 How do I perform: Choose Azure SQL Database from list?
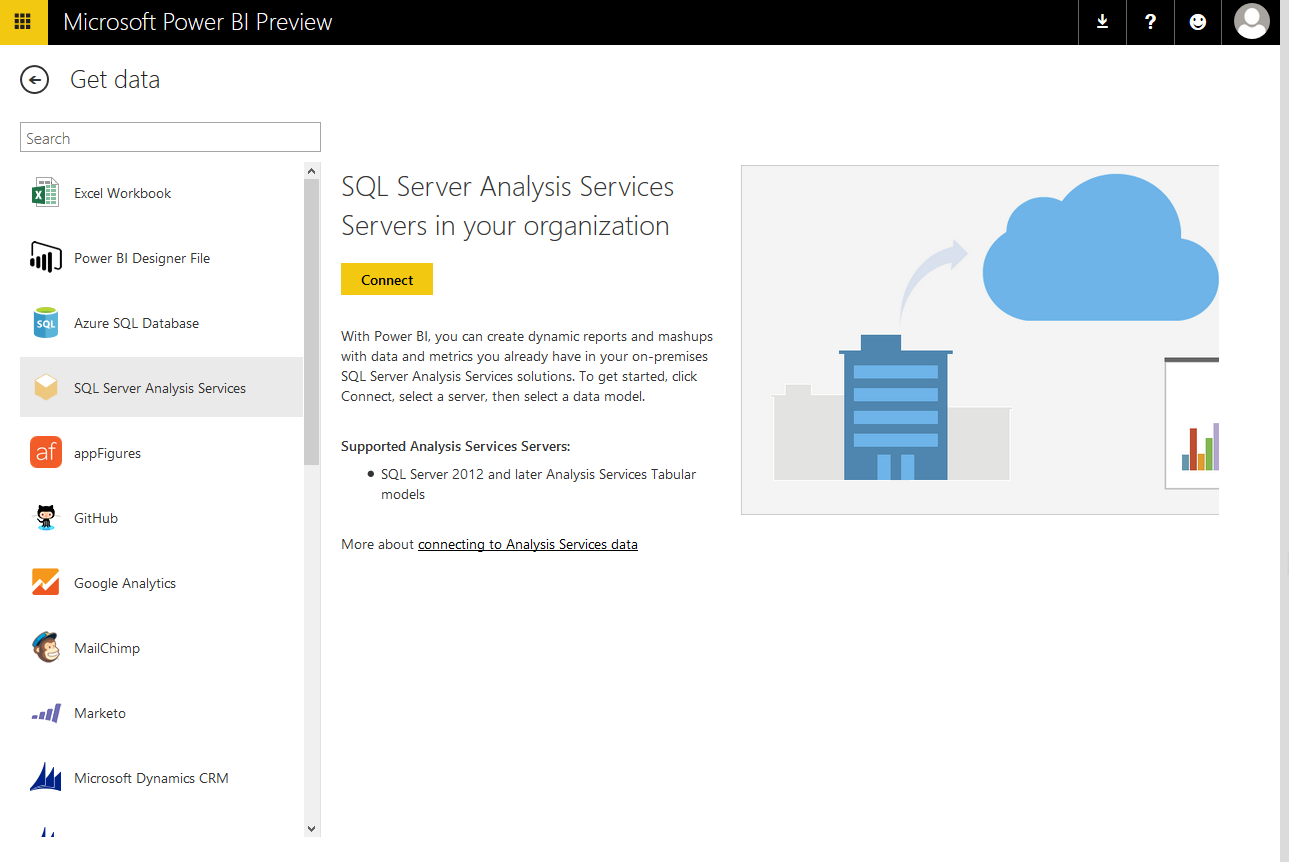pyautogui.click(x=161, y=323)
